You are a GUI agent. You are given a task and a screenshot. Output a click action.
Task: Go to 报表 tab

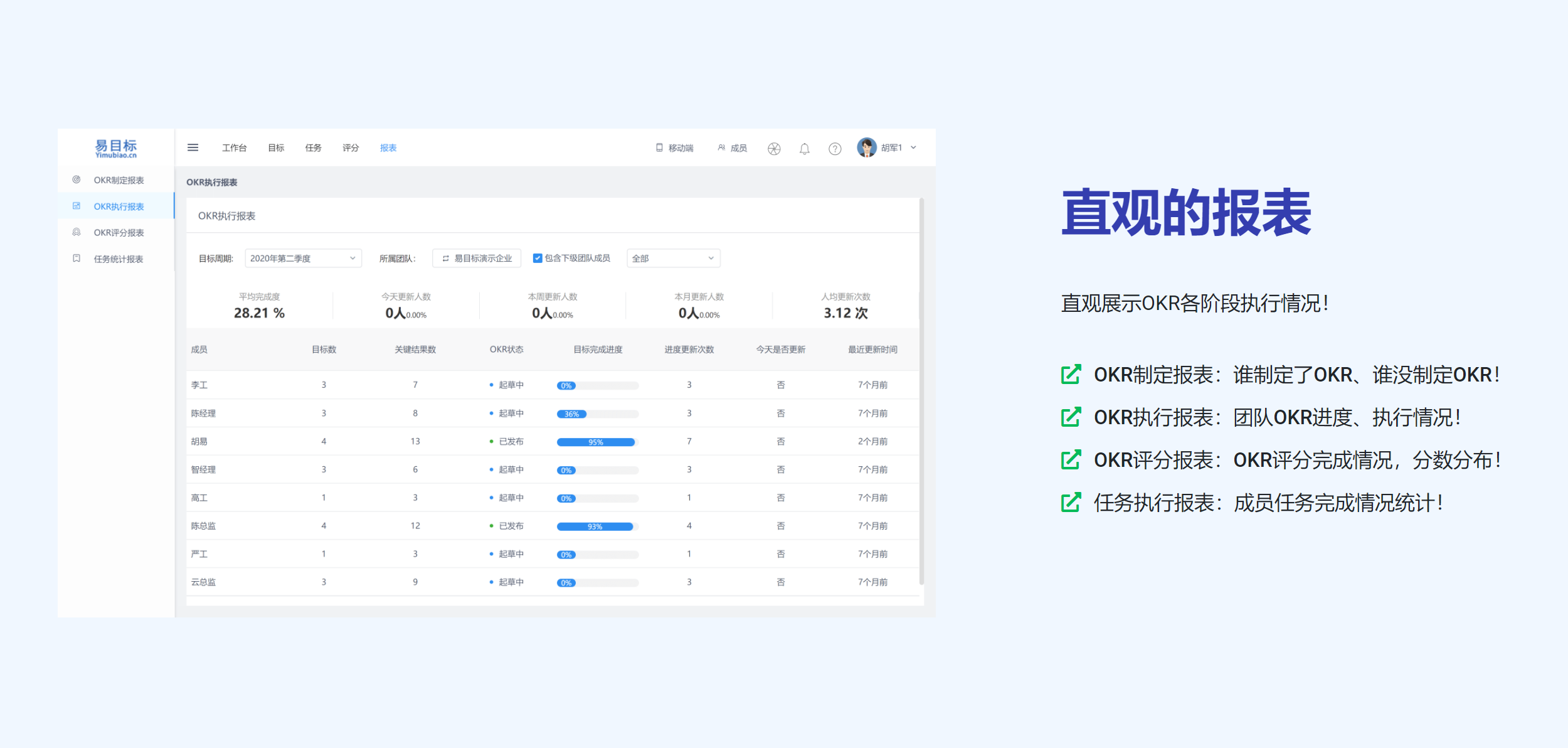(x=388, y=148)
